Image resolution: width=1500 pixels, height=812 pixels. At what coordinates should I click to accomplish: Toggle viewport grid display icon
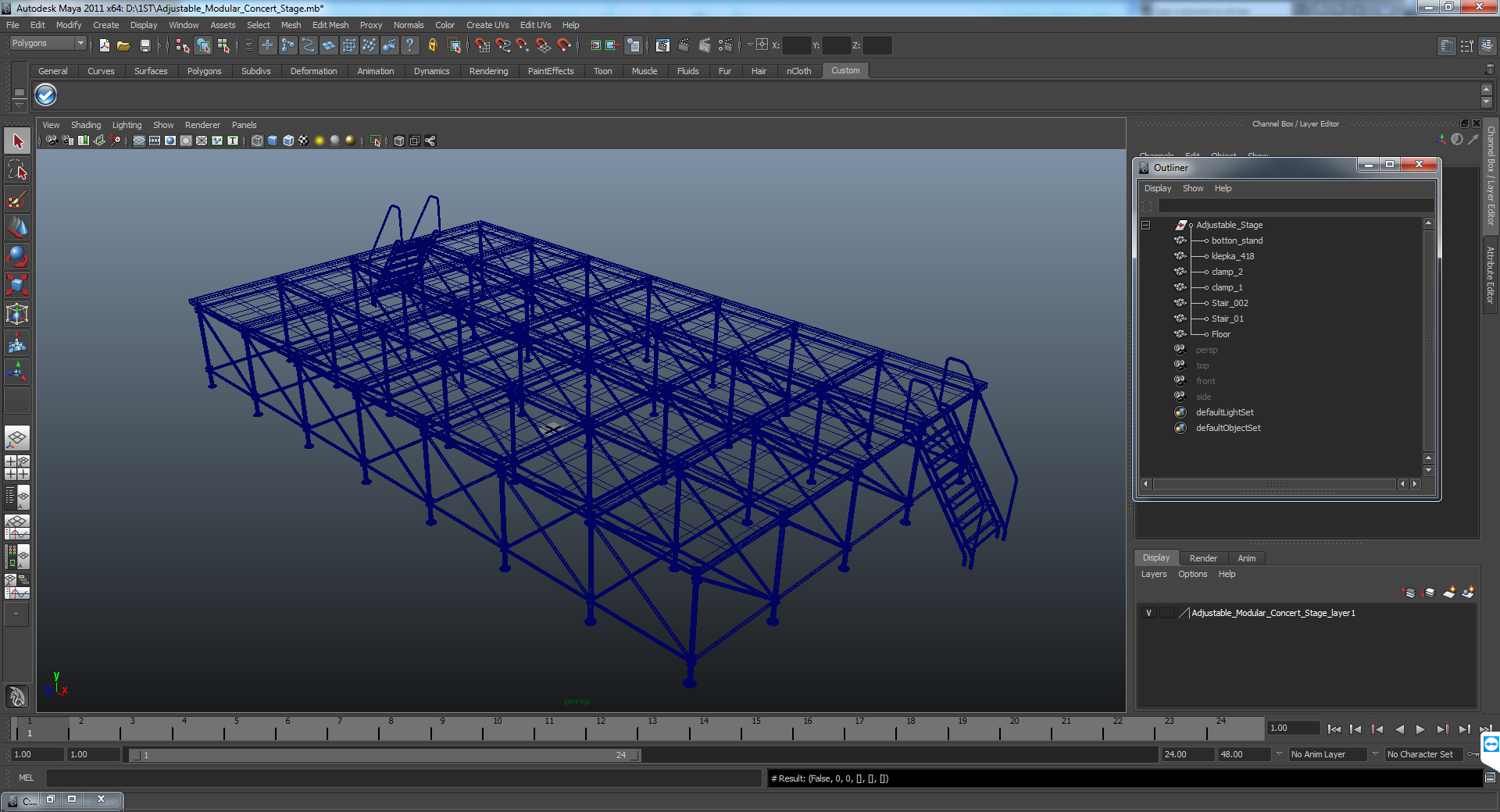click(x=139, y=141)
